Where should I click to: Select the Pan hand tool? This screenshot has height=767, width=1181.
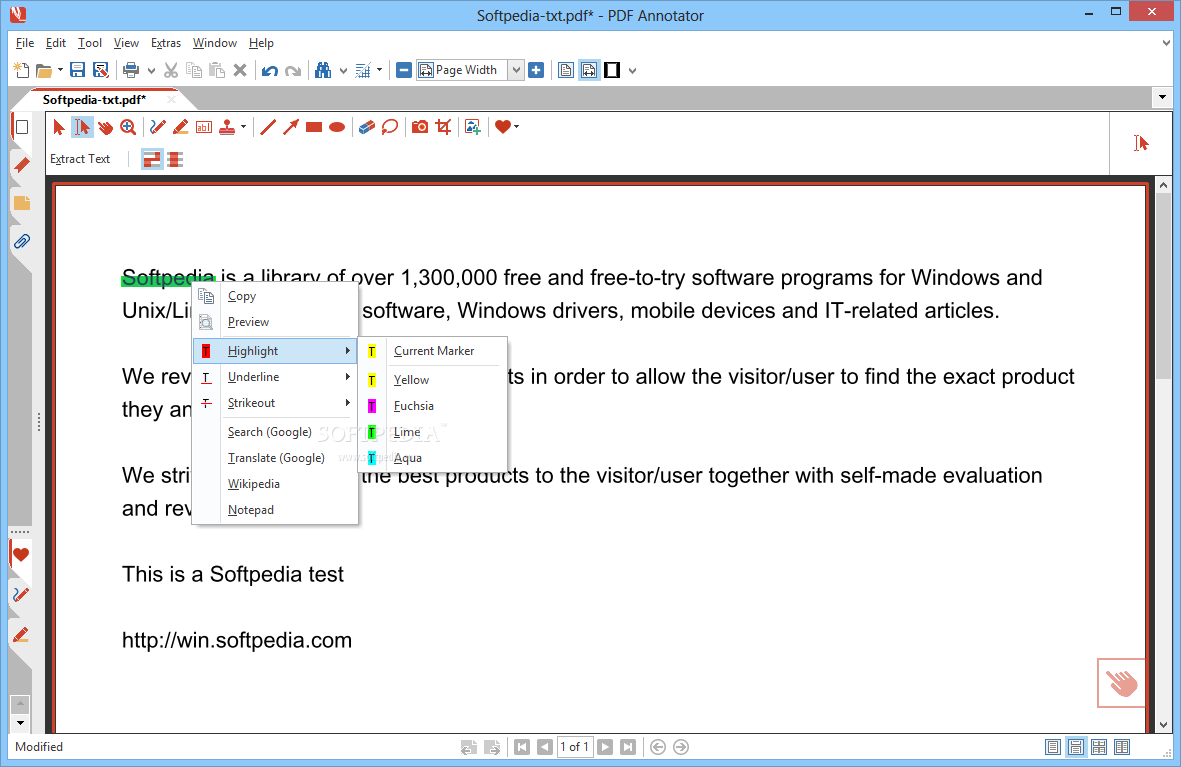105,127
